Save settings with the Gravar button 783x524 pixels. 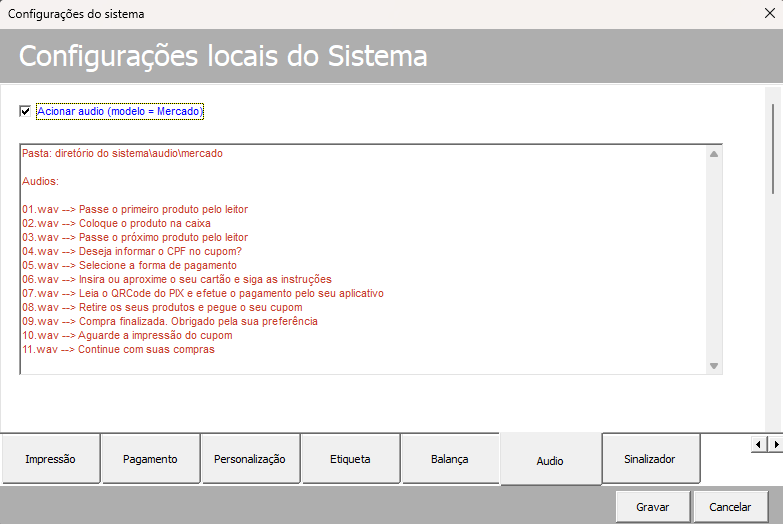[x=653, y=507]
